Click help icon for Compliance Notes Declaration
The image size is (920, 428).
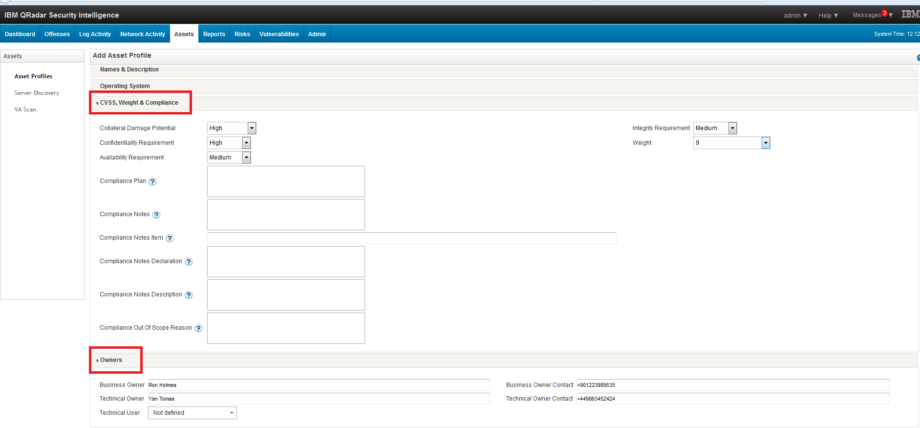[x=188, y=261]
